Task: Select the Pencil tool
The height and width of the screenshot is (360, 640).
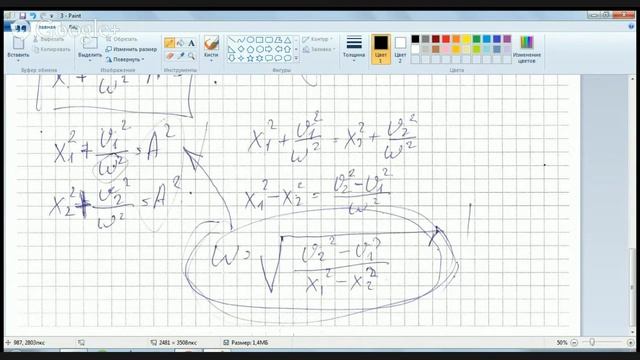Action: (x=169, y=43)
